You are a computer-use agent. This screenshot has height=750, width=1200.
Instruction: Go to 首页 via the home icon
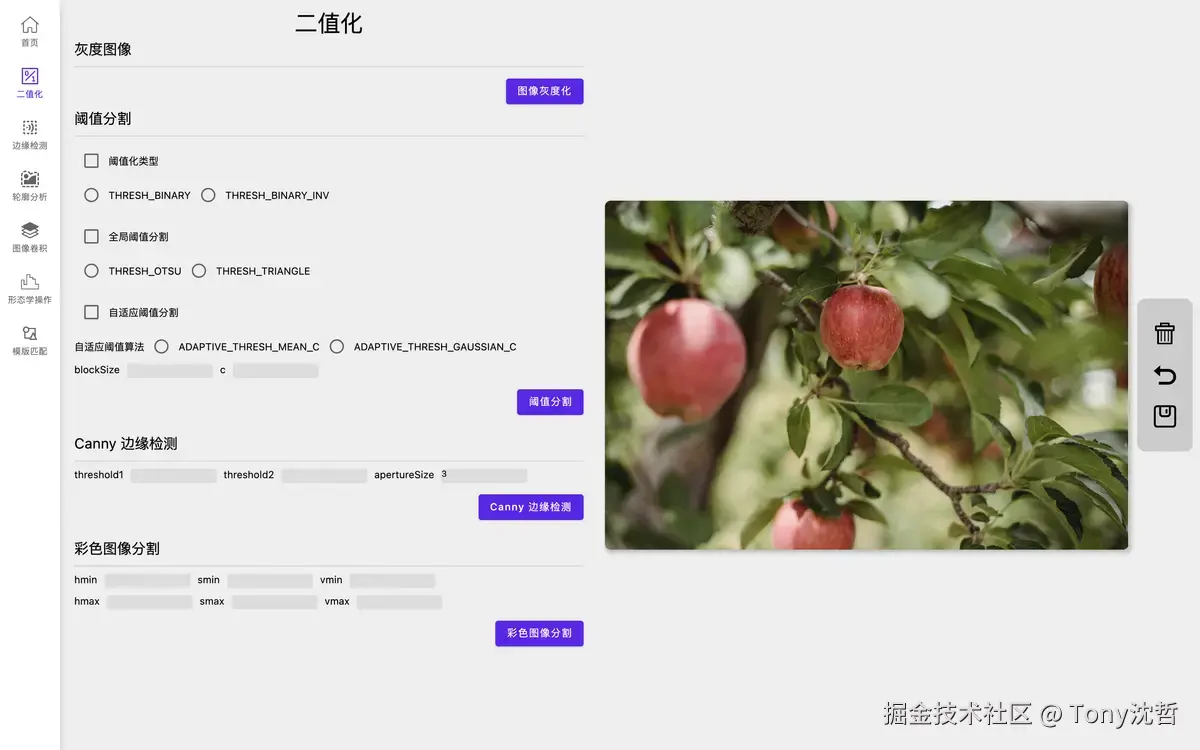(29, 29)
